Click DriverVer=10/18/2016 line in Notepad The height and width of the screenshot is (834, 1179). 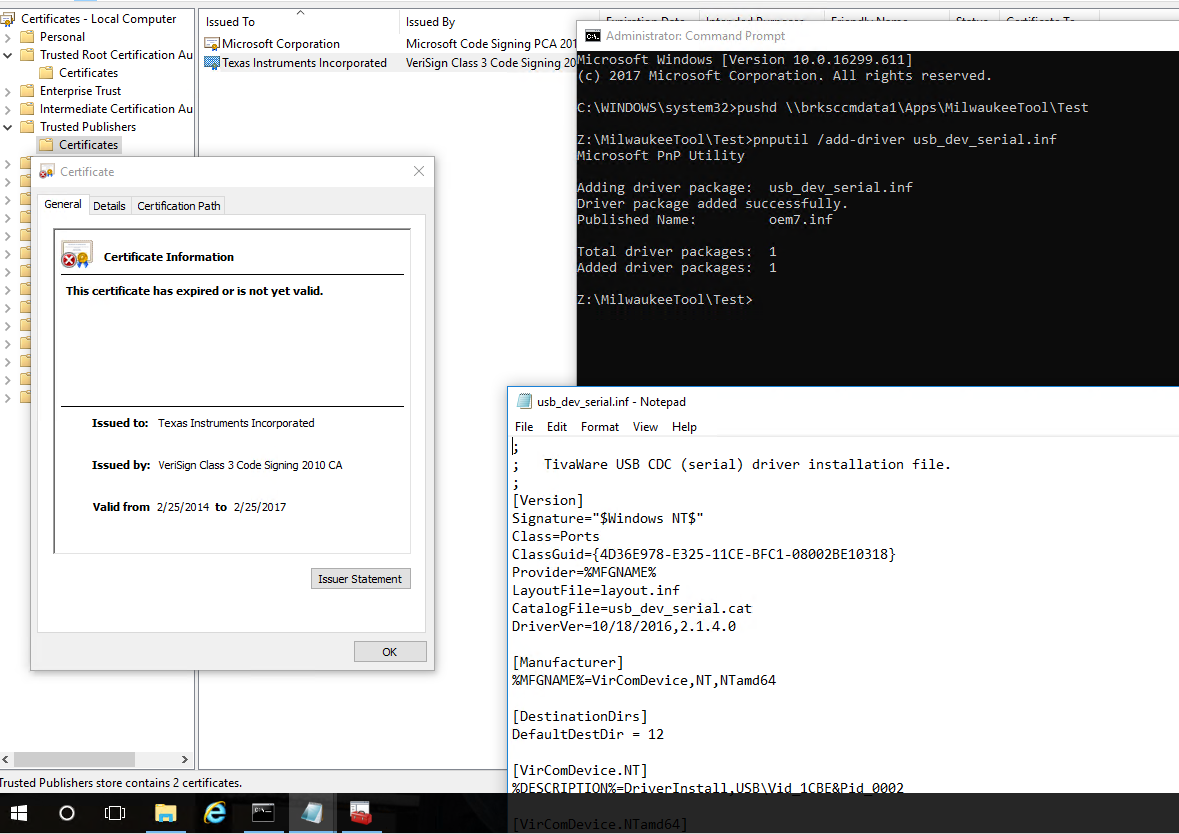coord(624,626)
